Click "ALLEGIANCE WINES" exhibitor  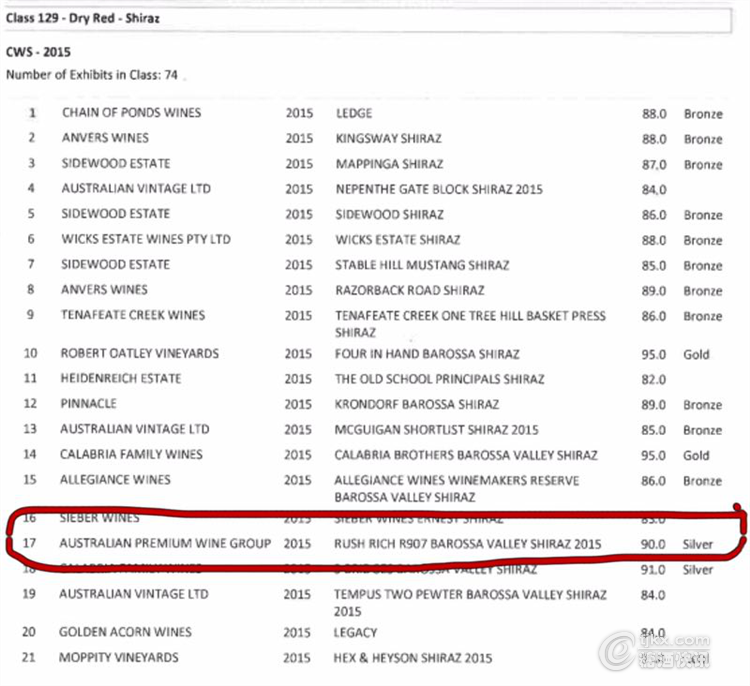[x=115, y=480]
